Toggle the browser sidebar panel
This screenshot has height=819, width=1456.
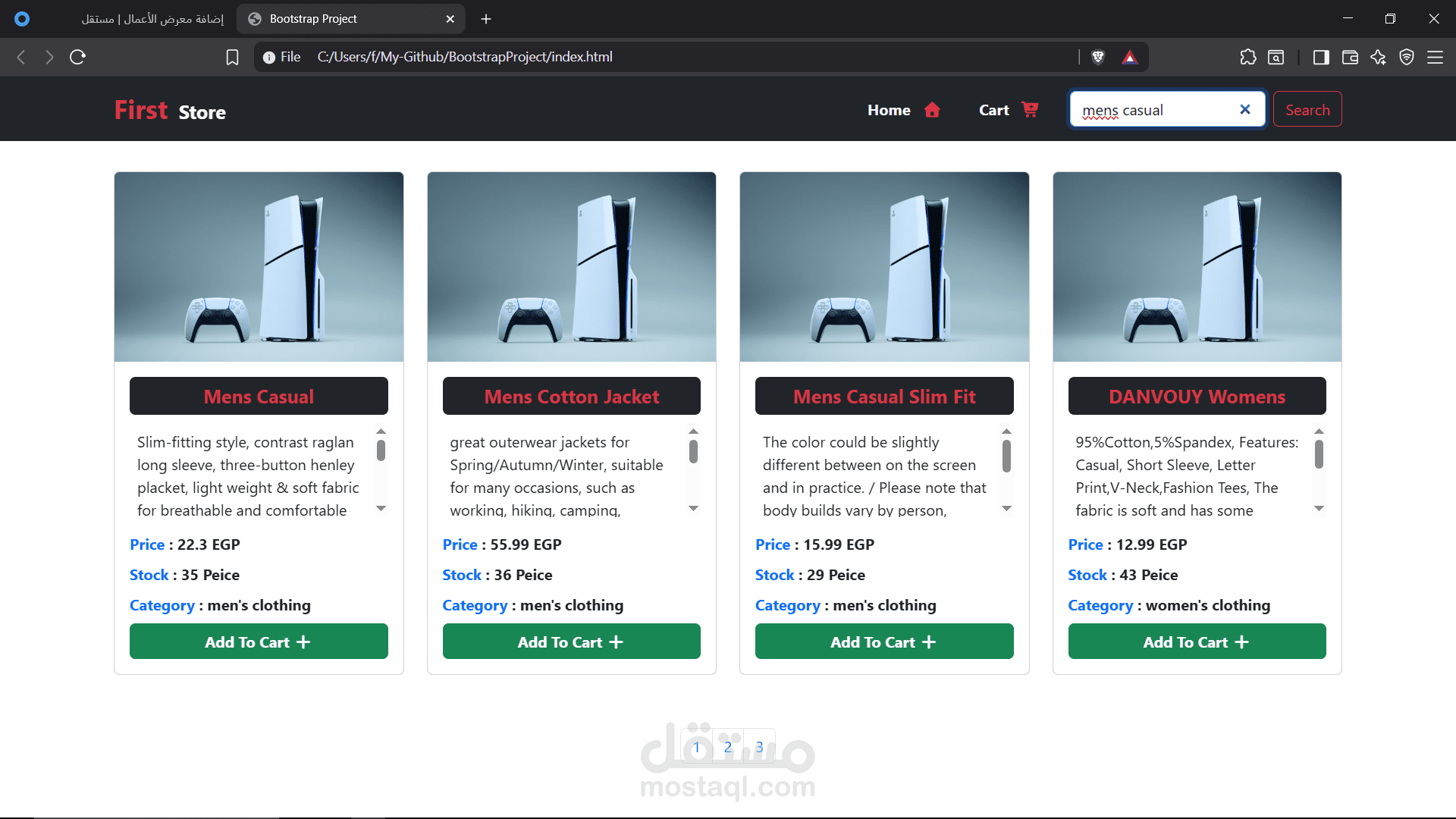pos(1321,57)
